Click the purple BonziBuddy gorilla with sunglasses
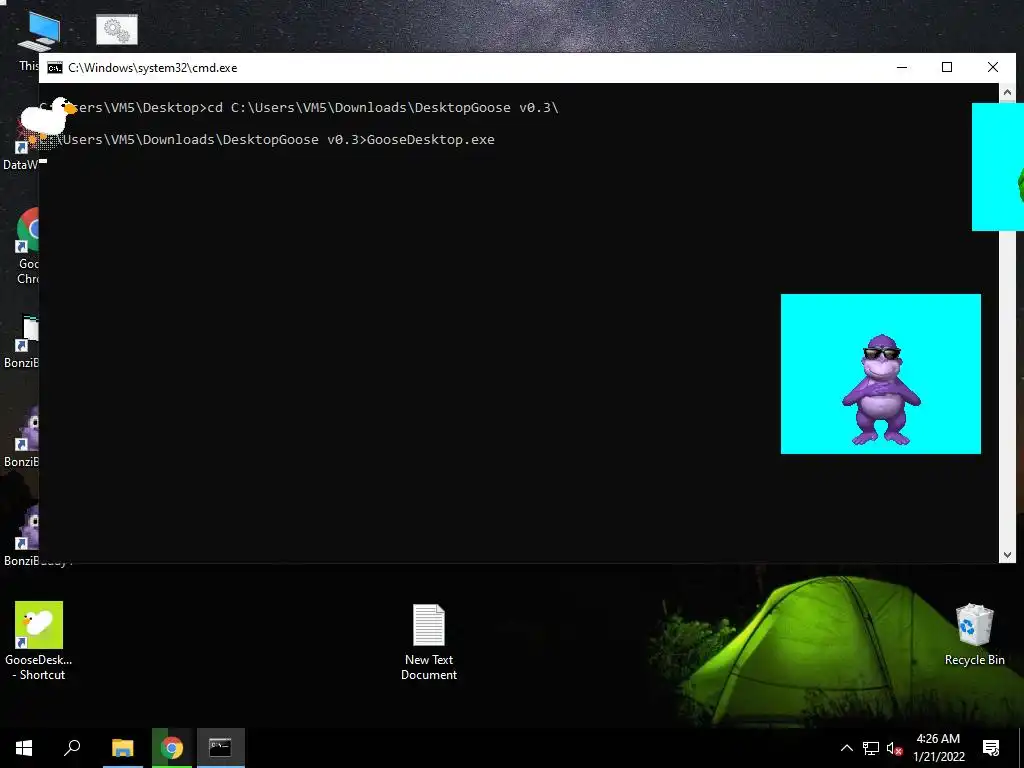This screenshot has width=1024, height=768. tap(881, 391)
